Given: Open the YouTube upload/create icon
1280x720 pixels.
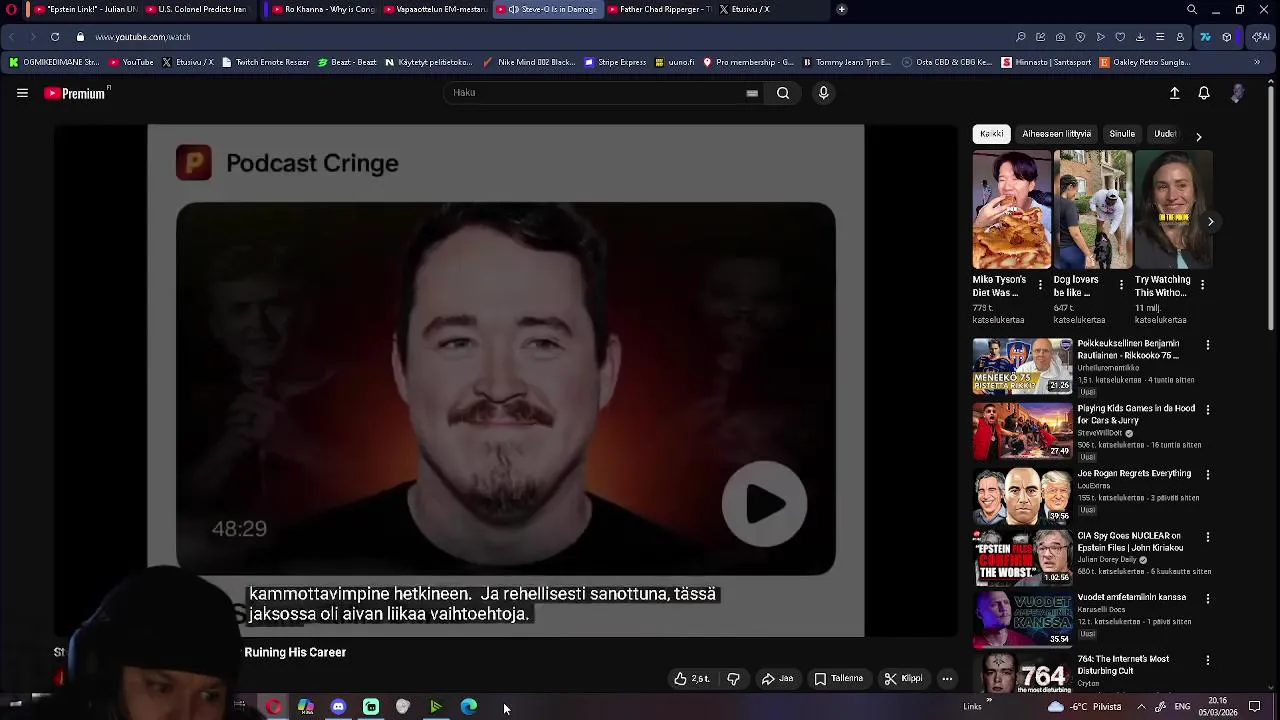Looking at the screenshot, I should (x=1175, y=93).
